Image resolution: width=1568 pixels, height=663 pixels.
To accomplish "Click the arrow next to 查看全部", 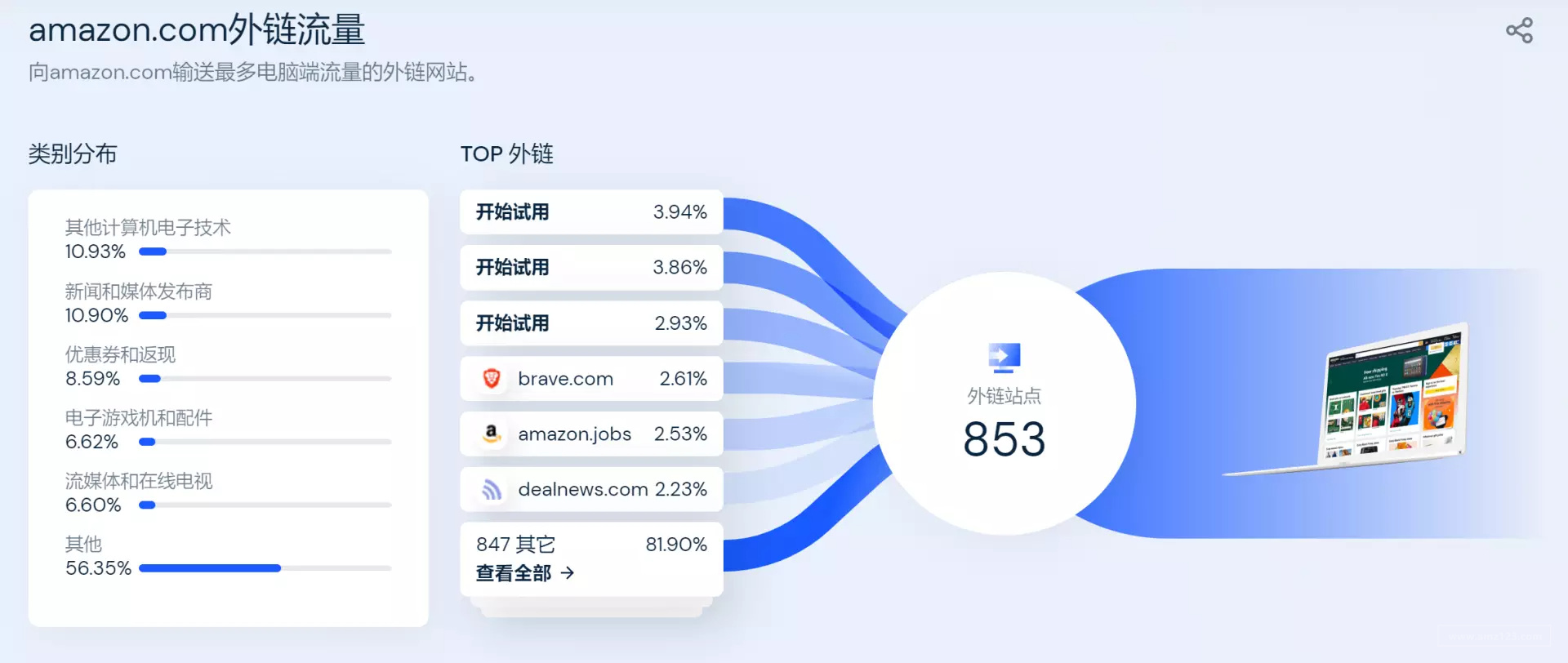I will (x=568, y=573).
